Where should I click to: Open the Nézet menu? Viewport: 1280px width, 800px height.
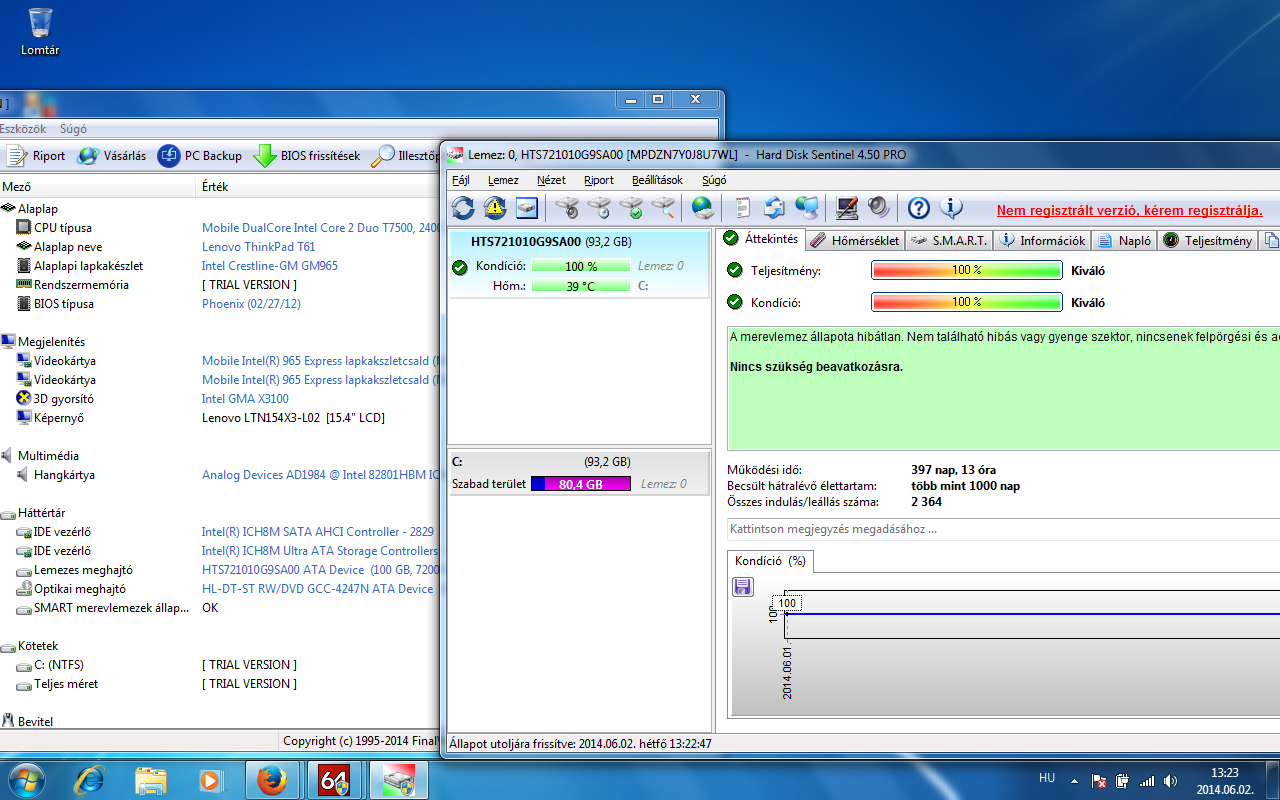pyautogui.click(x=551, y=180)
